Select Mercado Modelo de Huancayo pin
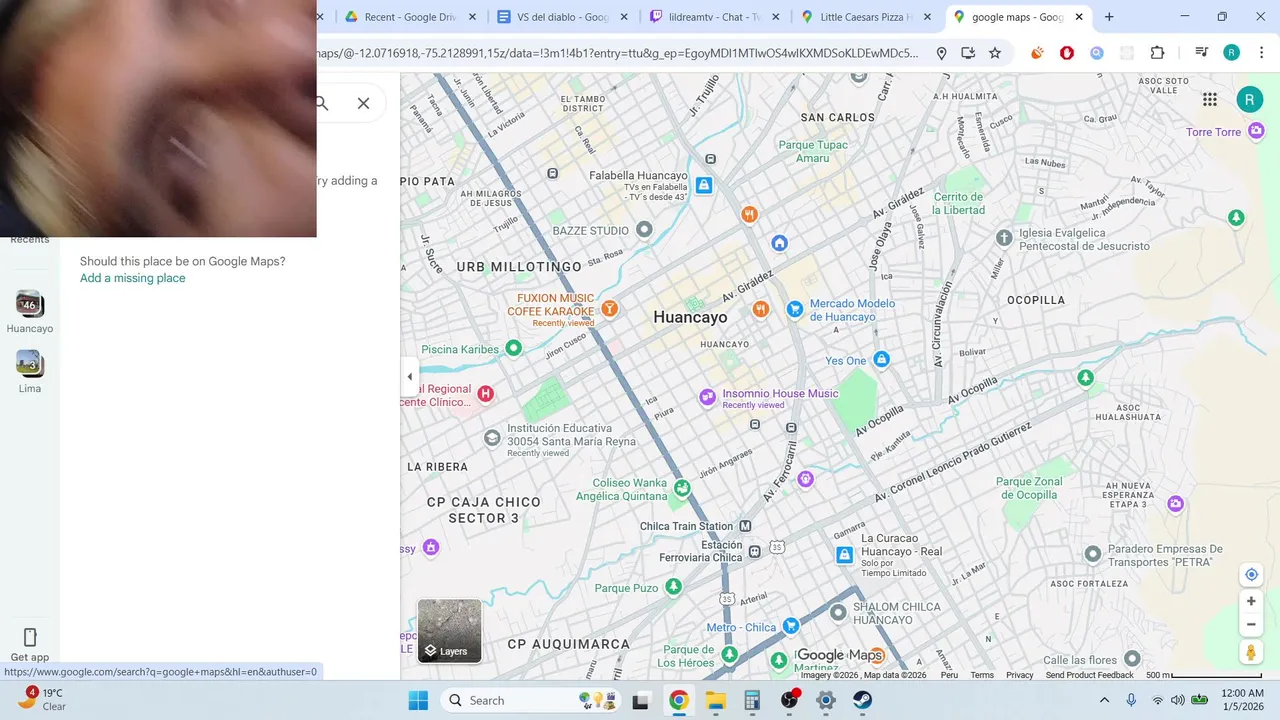 [x=795, y=309]
